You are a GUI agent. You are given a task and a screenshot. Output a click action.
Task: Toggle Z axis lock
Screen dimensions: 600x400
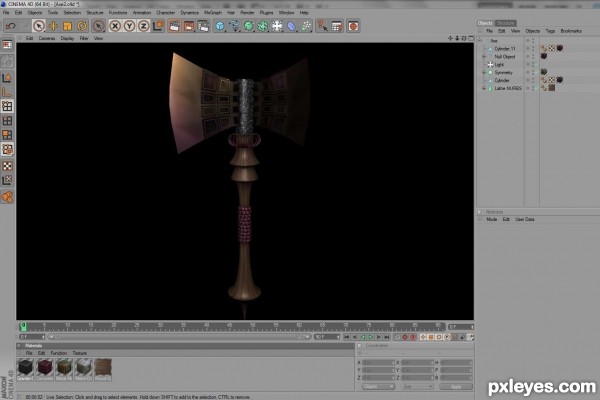(143, 26)
